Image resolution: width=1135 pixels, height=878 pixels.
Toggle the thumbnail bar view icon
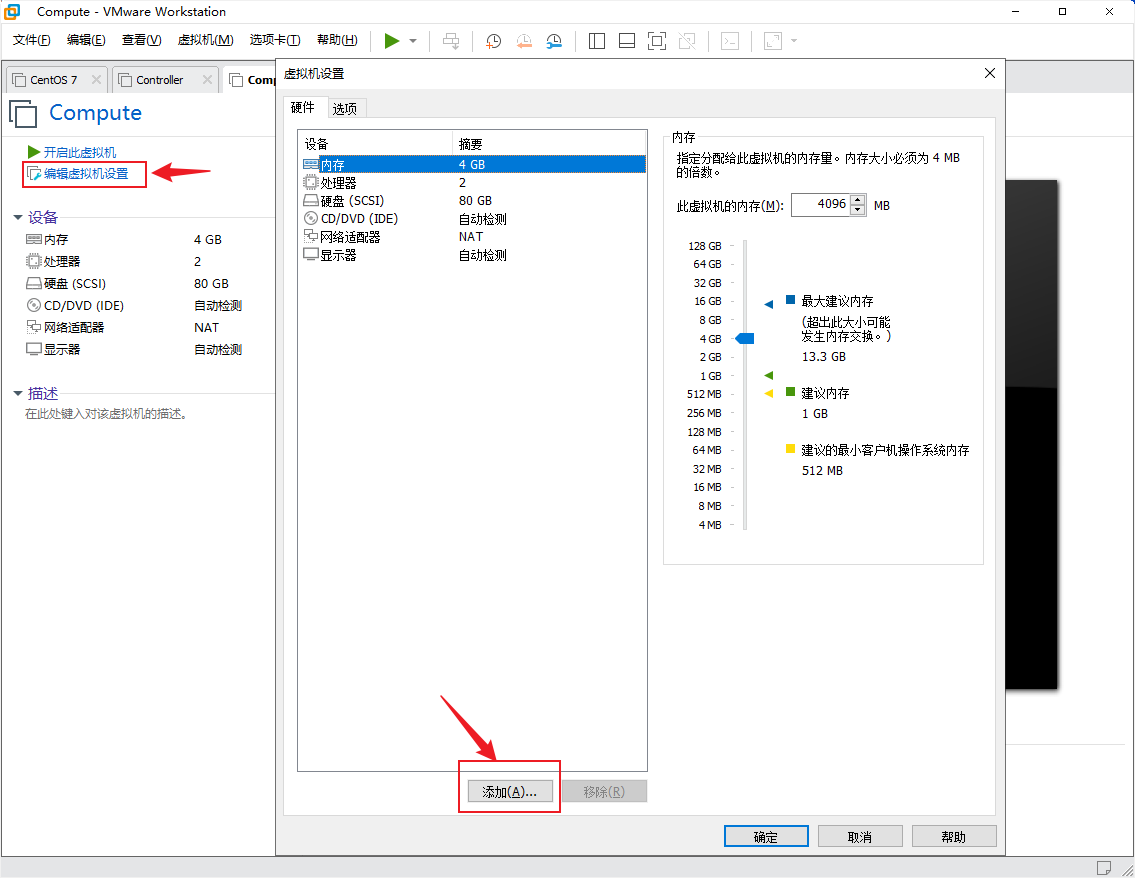(x=627, y=41)
